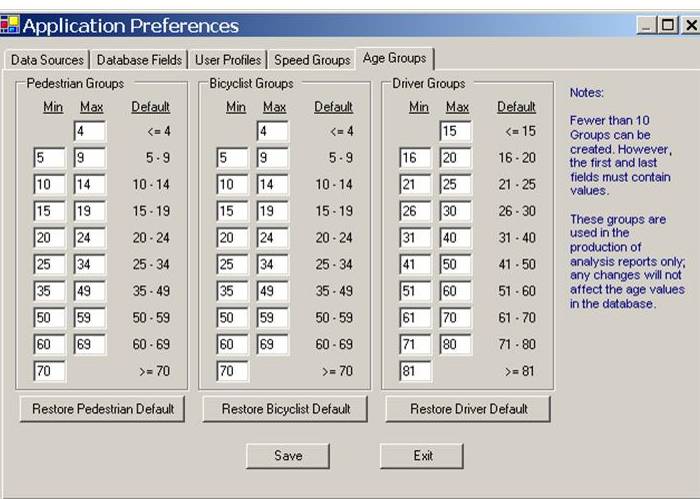Click Restore Driver Default button

pyautogui.click(x=469, y=409)
